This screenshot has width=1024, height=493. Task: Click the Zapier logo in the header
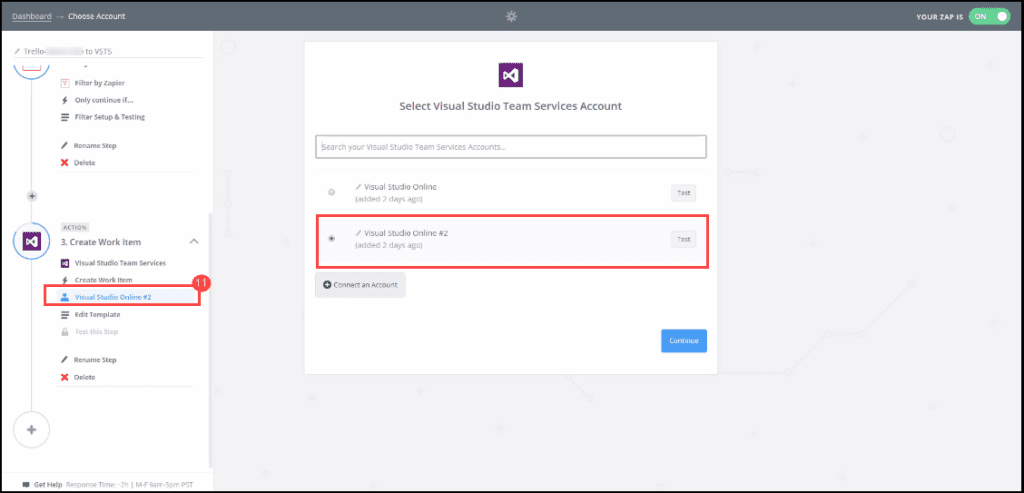pos(511,17)
